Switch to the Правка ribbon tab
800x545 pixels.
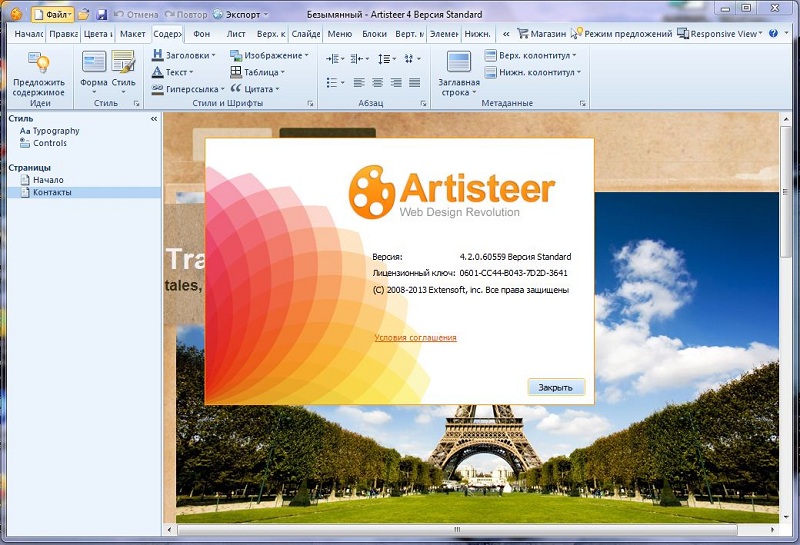(x=63, y=34)
